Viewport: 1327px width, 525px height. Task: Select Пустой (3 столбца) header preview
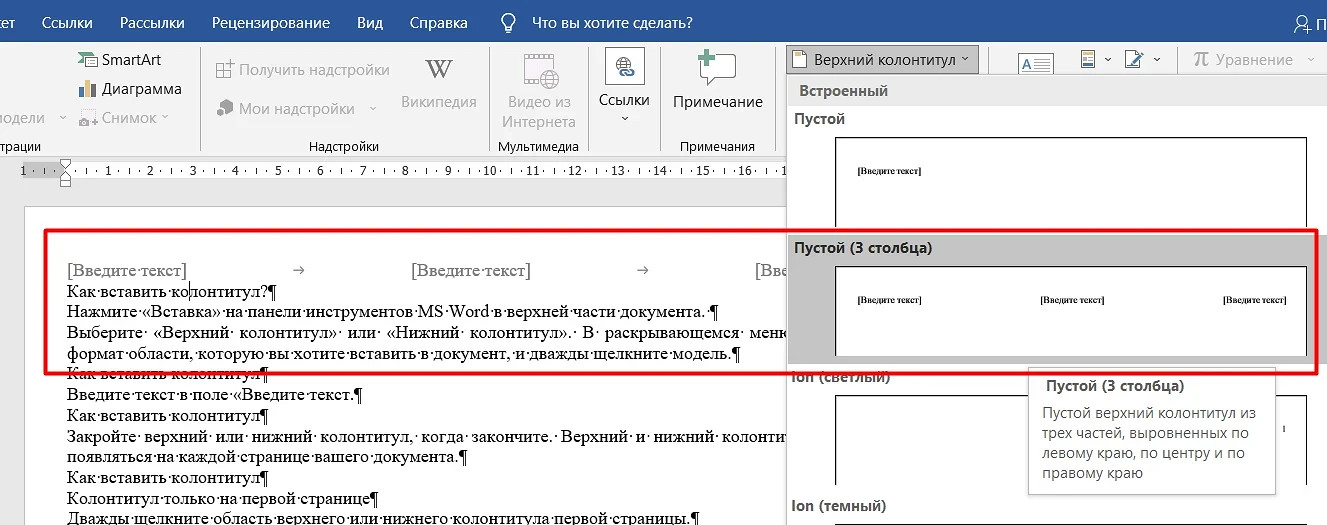pyautogui.click(x=1070, y=309)
